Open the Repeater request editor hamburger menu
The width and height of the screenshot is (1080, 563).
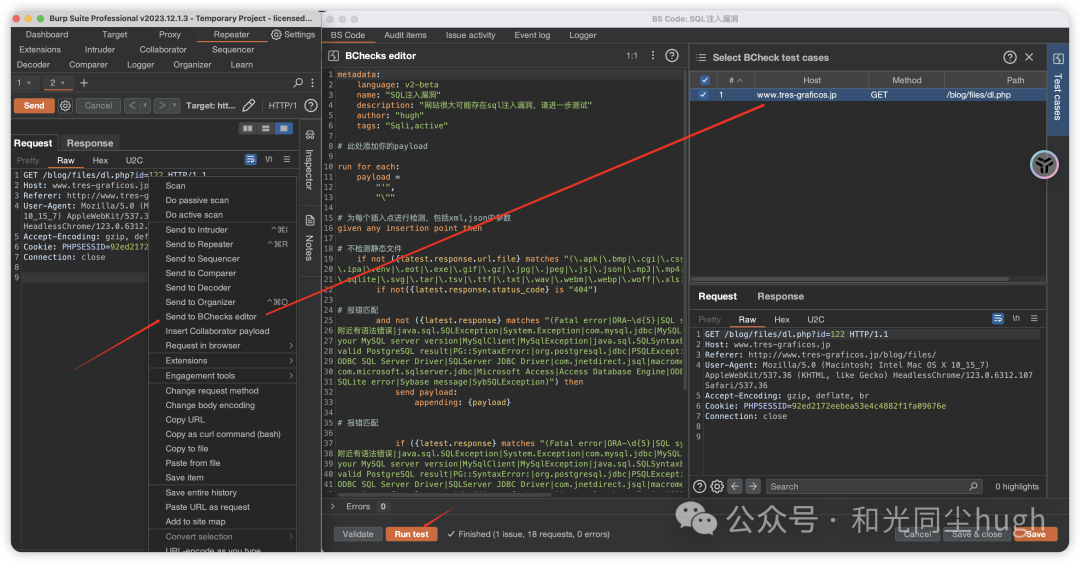click(287, 159)
